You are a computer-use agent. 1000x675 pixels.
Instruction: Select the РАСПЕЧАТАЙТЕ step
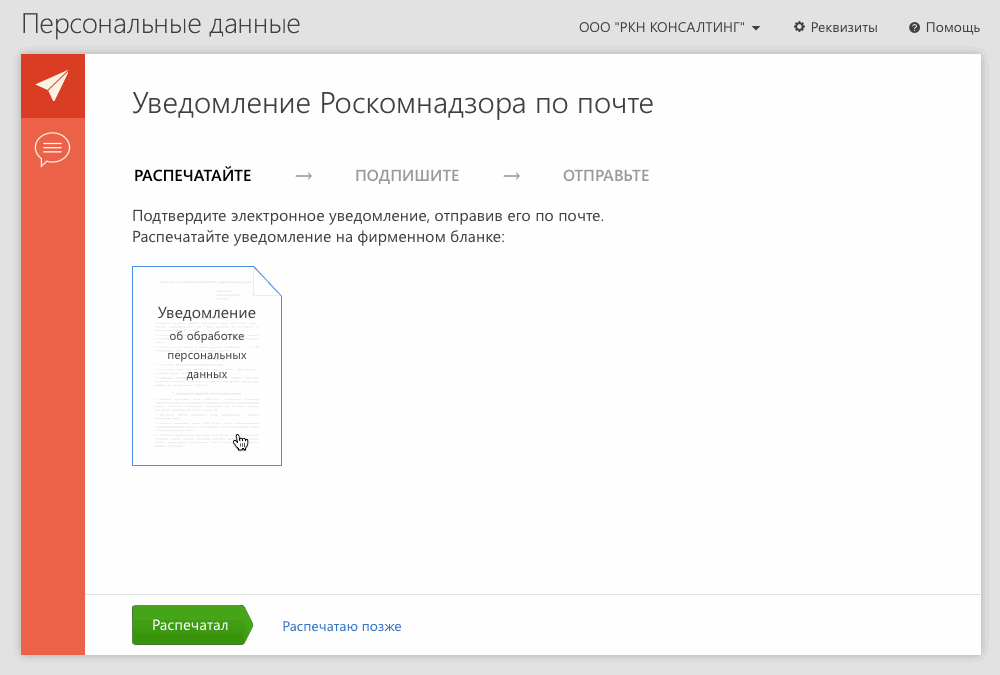[193, 175]
